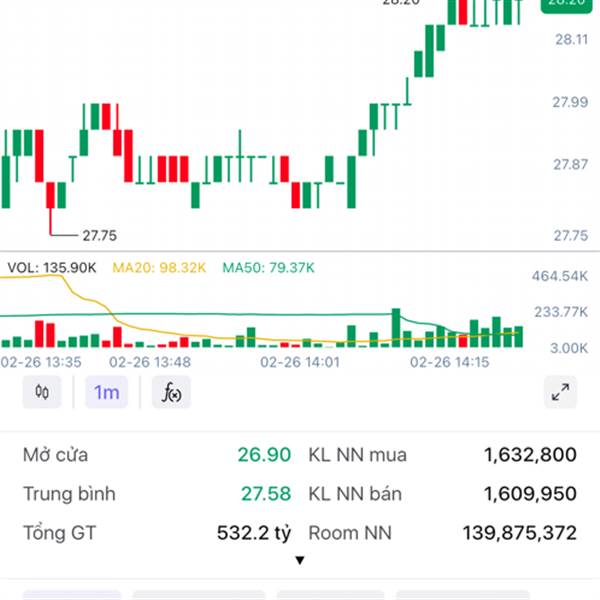This screenshot has height=600, width=600.
Task: Click the 3.00K volume axis label
Action: click(x=569, y=348)
